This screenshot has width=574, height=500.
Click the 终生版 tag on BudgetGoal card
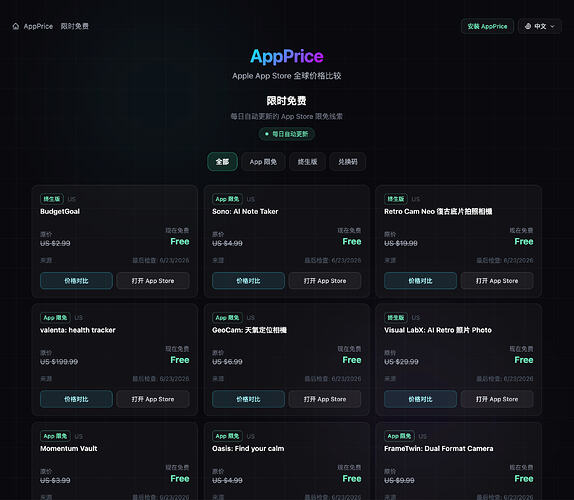pyautogui.click(x=52, y=199)
